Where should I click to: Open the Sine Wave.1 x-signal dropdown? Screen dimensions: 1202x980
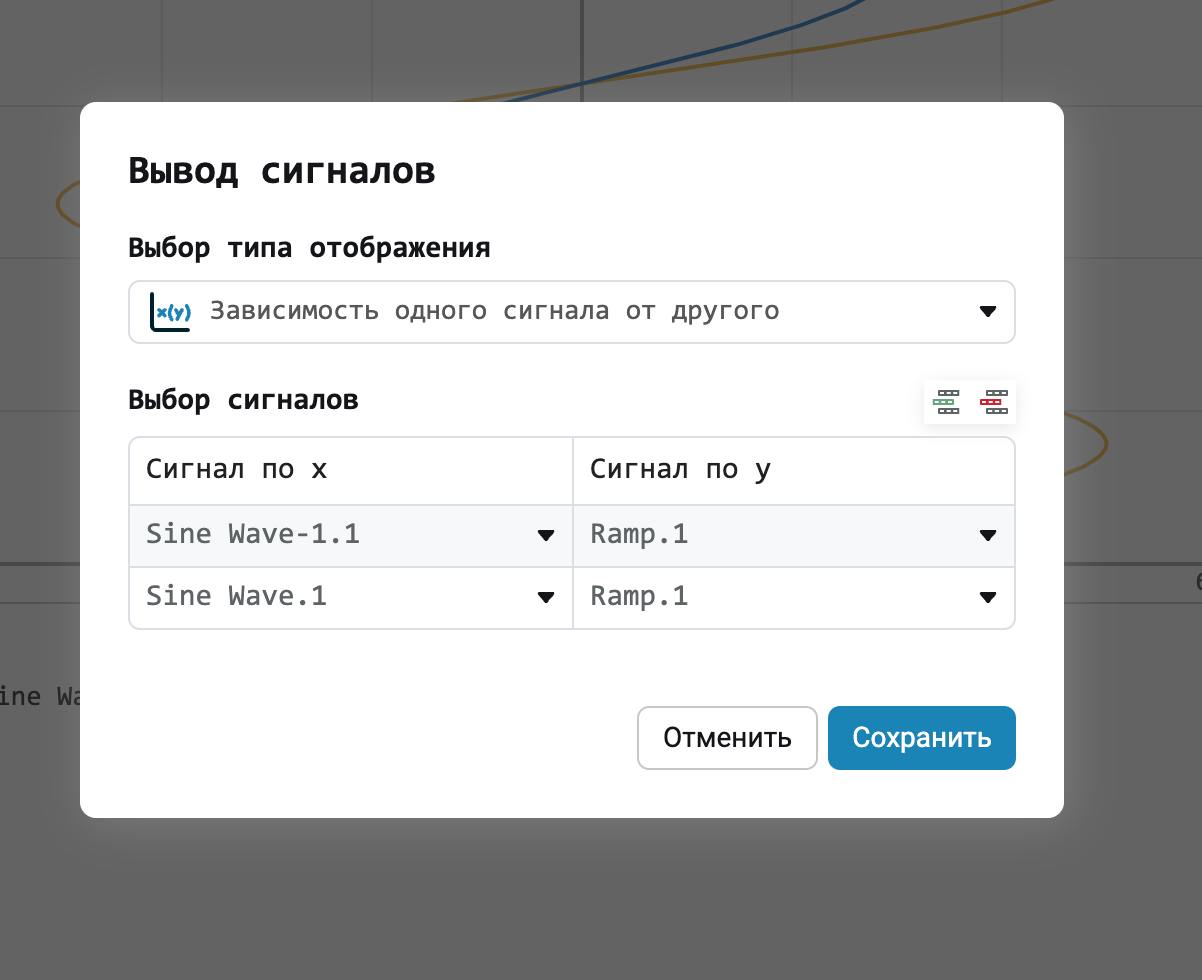tap(351, 597)
